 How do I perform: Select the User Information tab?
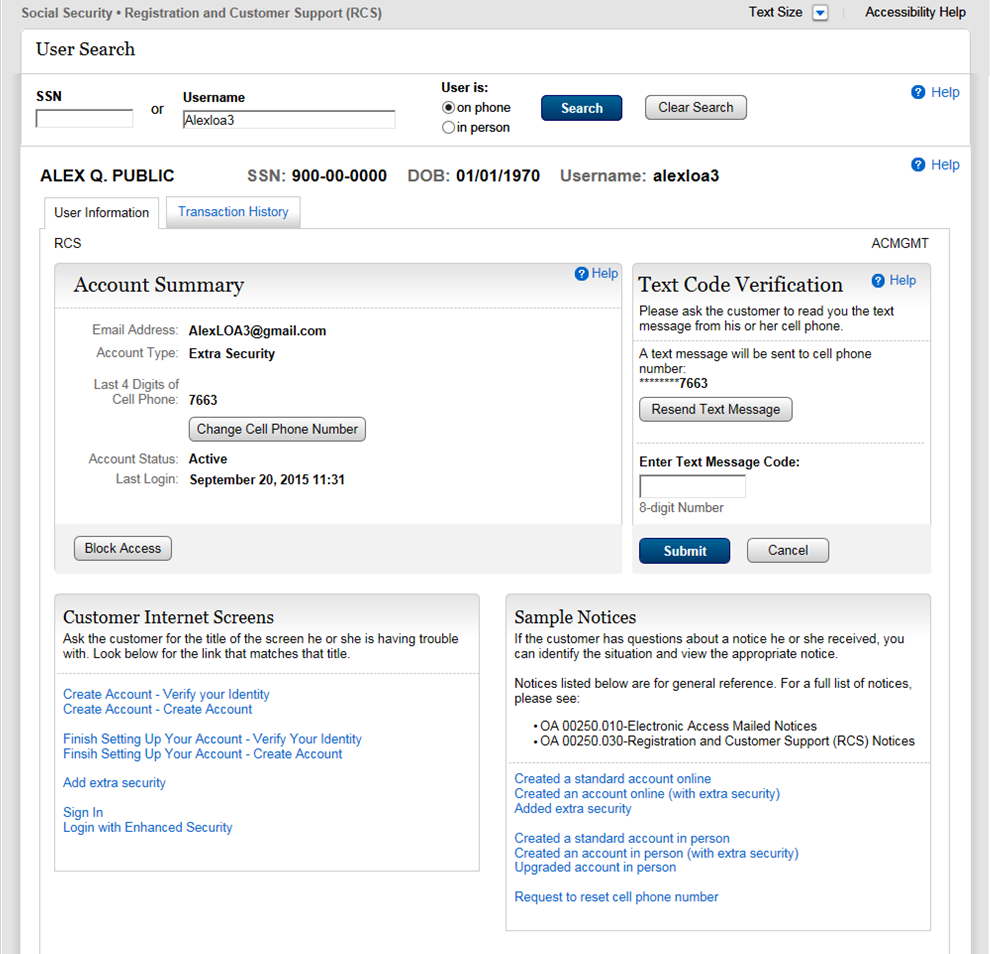click(x=101, y=213)
